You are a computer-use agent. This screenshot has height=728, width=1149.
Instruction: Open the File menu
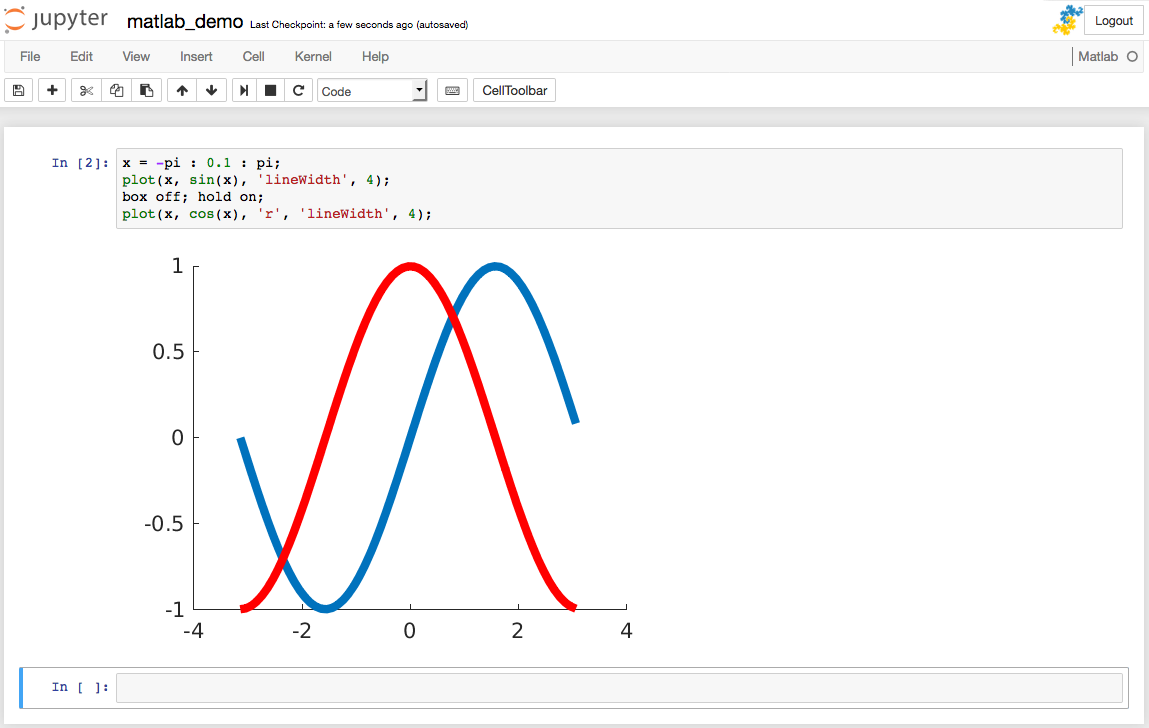point(30,57)
